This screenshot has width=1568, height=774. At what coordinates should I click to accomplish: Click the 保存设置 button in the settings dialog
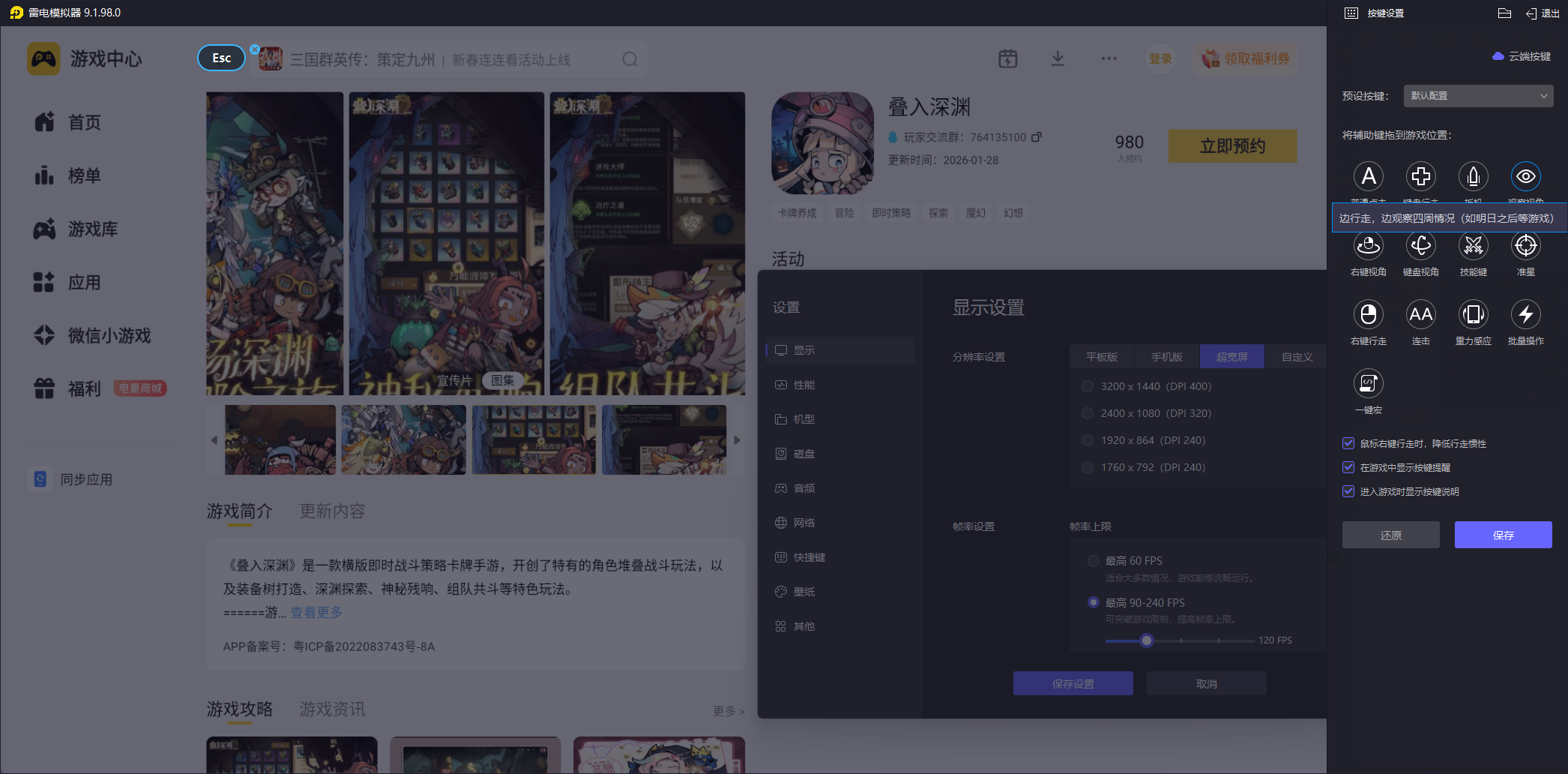1073,683
